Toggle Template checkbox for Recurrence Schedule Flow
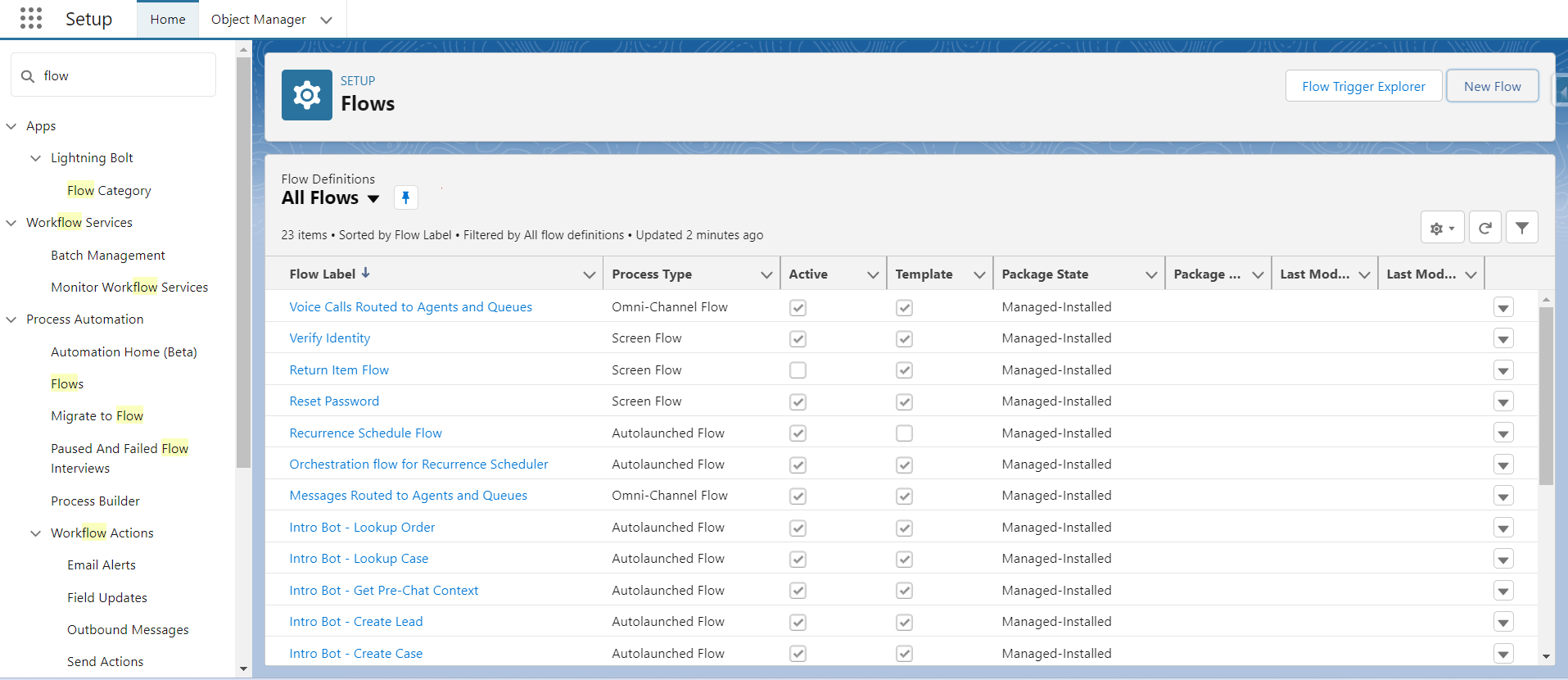The image size is (1568, 680). 904,433
